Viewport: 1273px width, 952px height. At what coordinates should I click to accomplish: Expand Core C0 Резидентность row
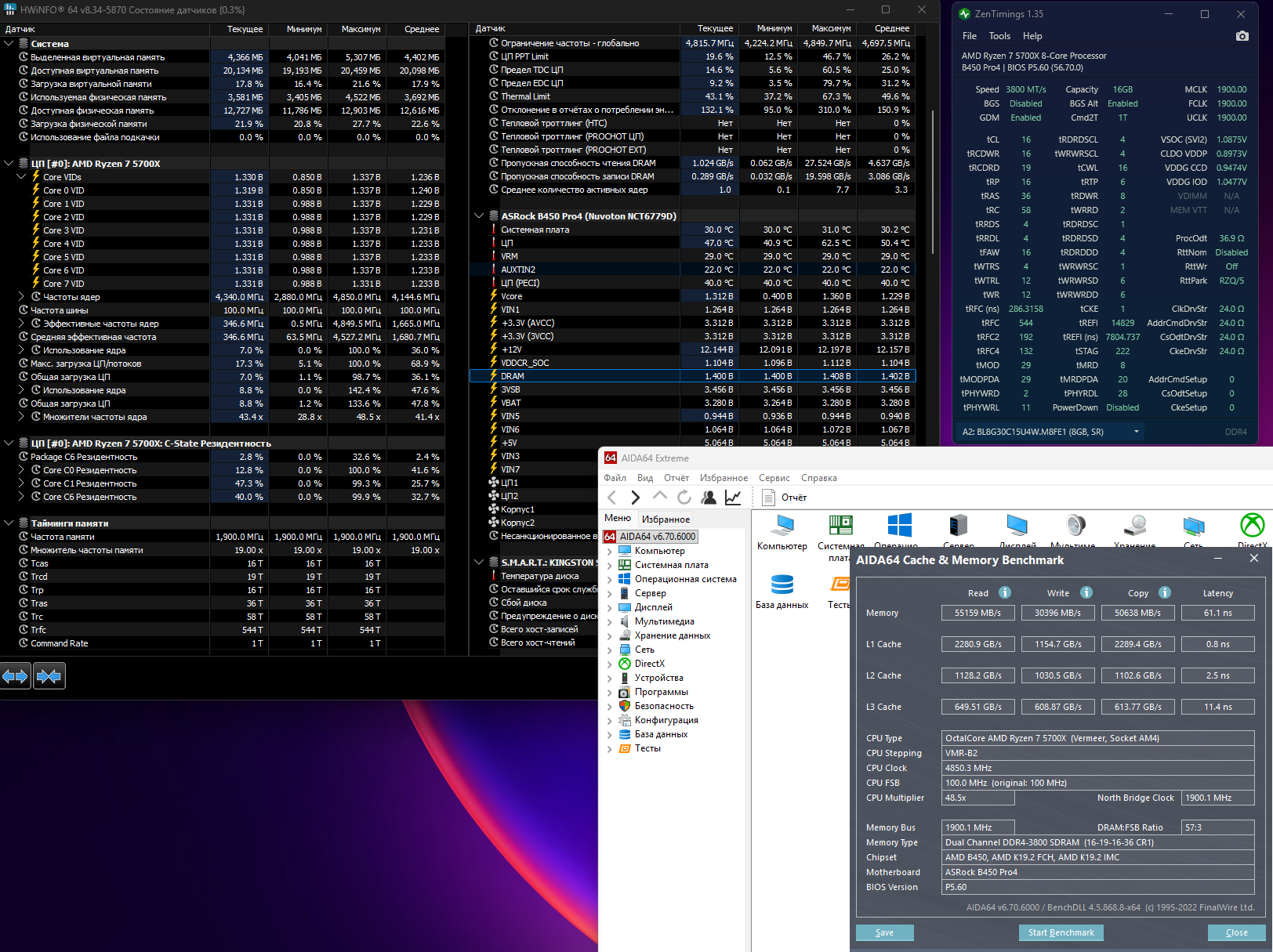tap(21, 470)
